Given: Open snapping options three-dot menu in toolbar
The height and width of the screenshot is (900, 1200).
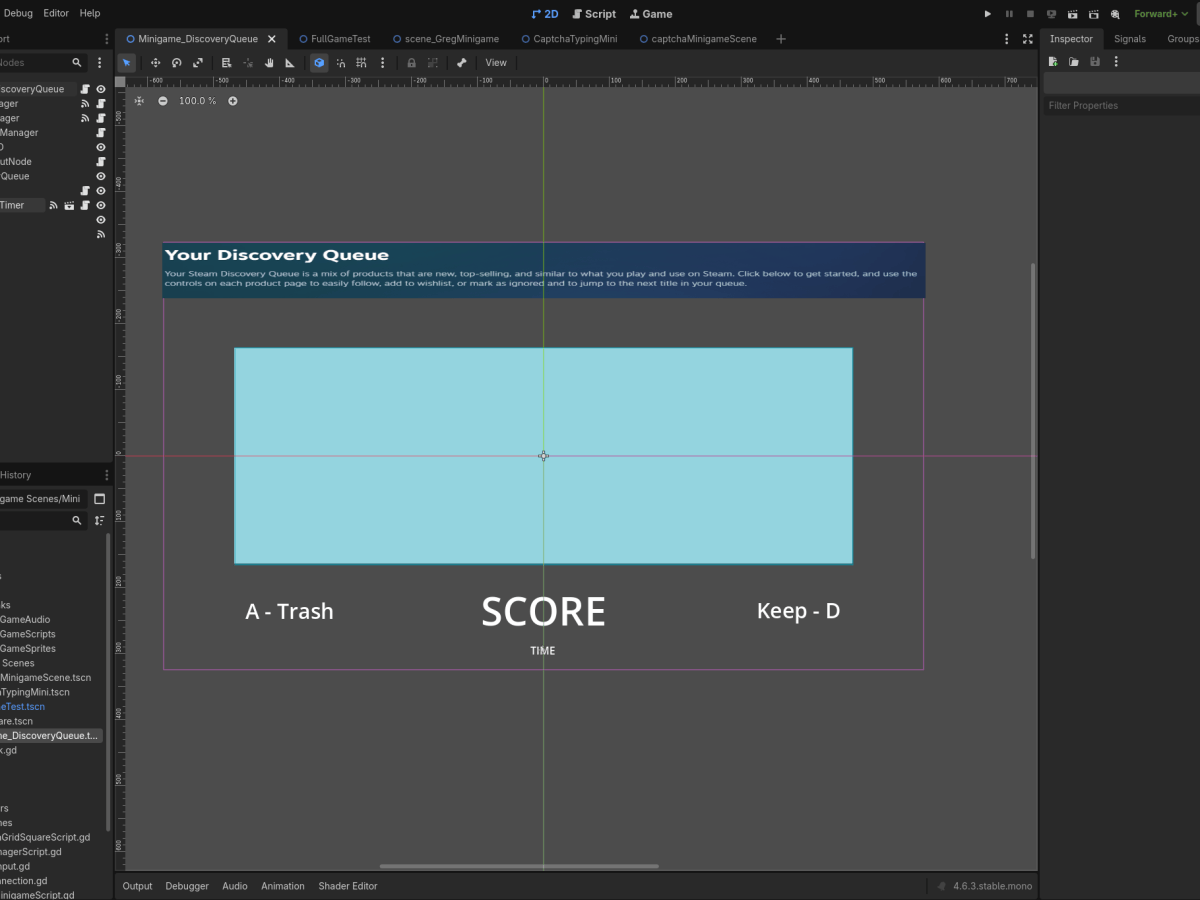Looking at the screenshot, I should click(x=383, y=62).
